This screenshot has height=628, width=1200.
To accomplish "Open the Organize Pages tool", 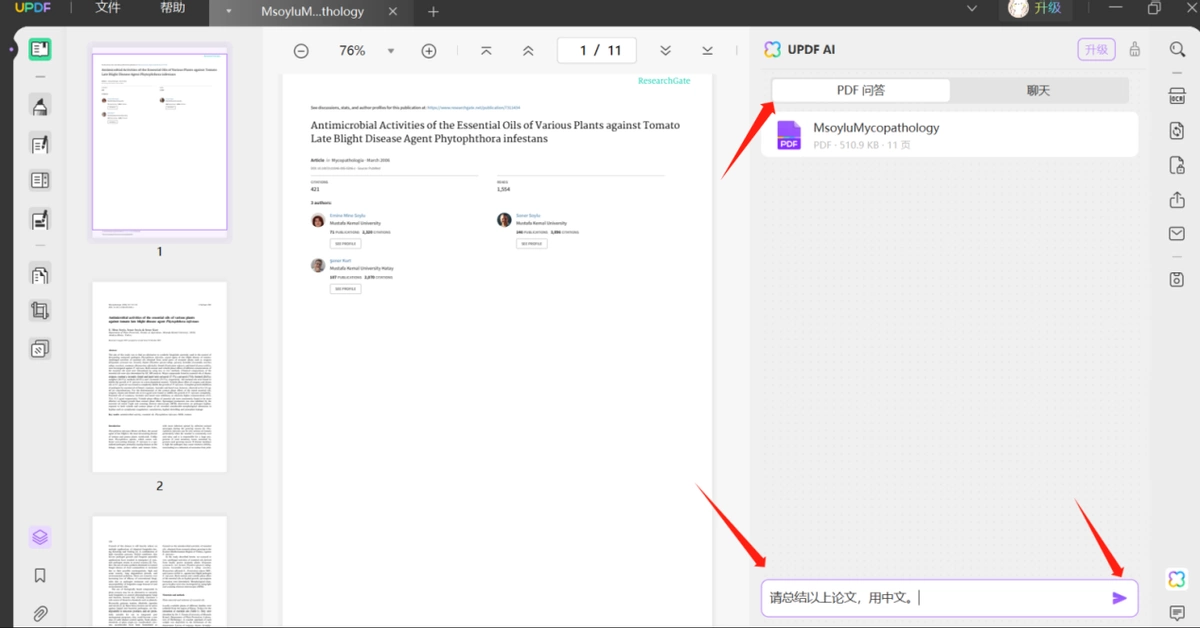I will 40,275.
